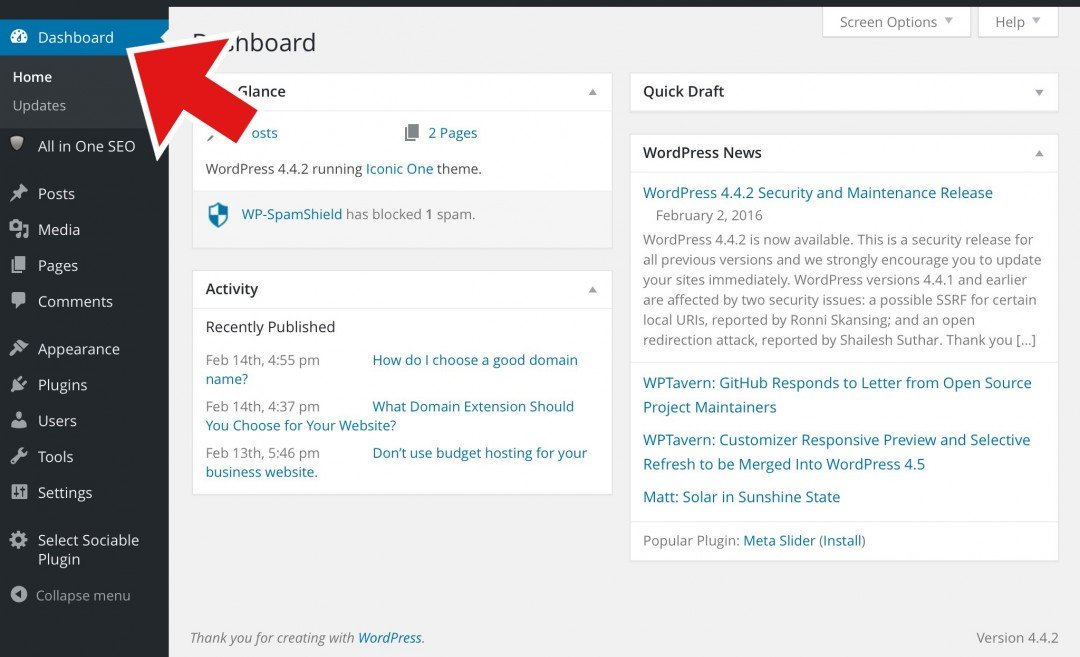The image size is (1080, 657).
Task: Open WPTavern Customizer Responsive Preview article
Action: (x=836, y=452)
